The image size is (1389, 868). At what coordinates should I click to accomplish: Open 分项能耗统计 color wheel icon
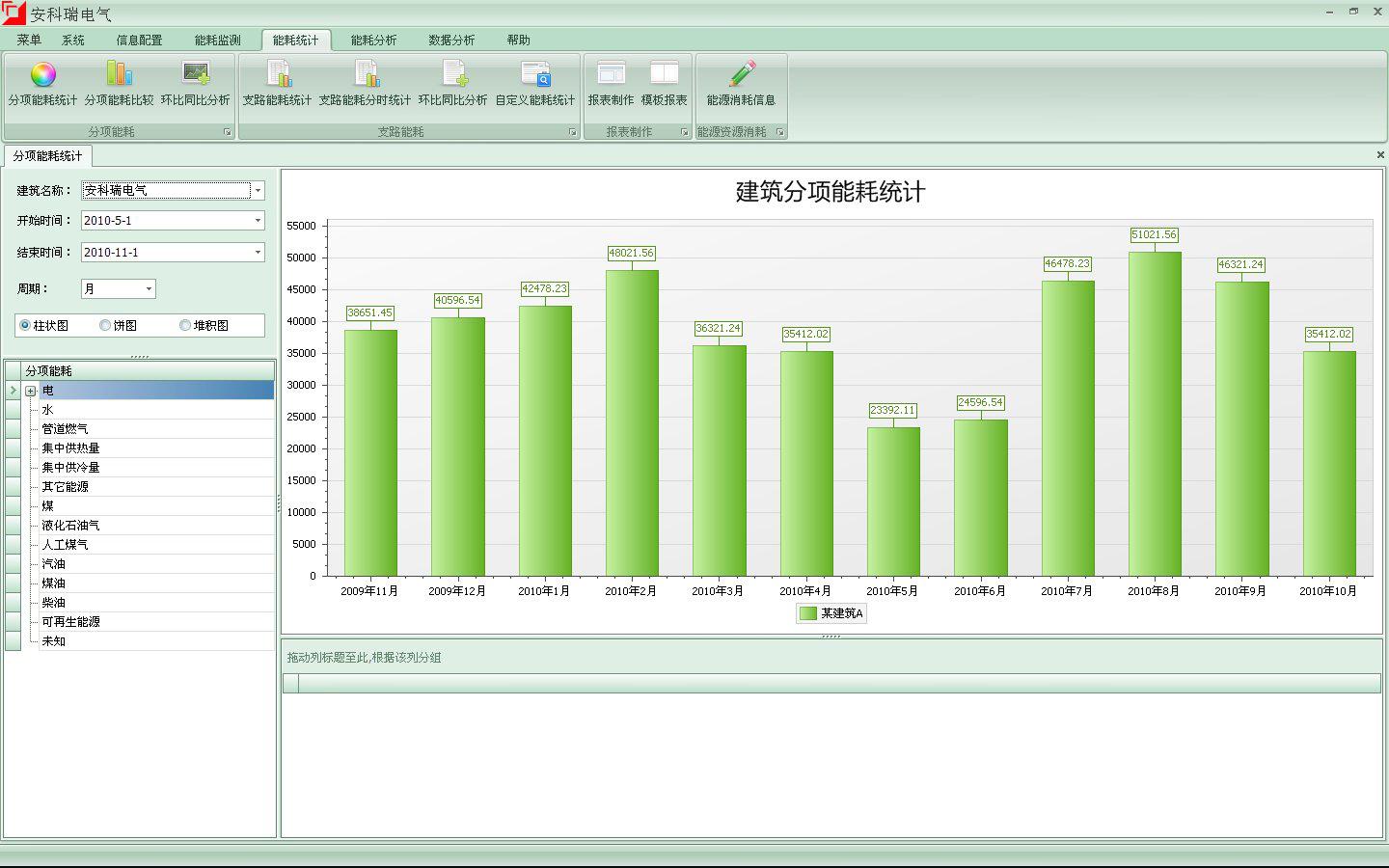(x=42, y=75)
